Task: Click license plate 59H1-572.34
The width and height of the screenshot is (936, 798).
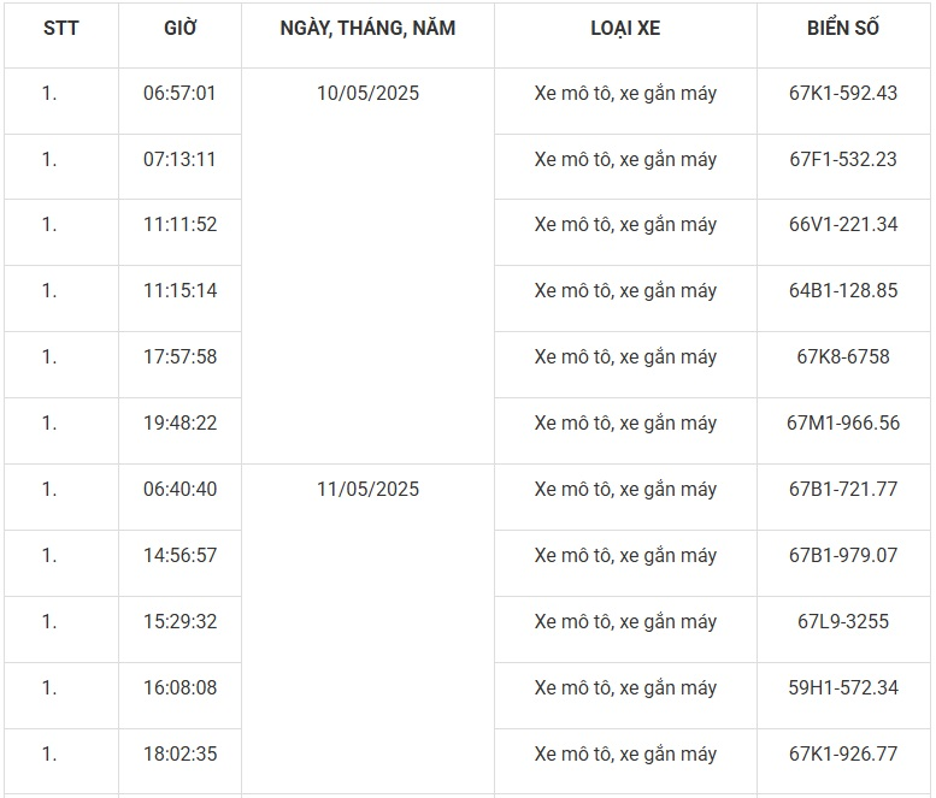Action: point(843,688)
